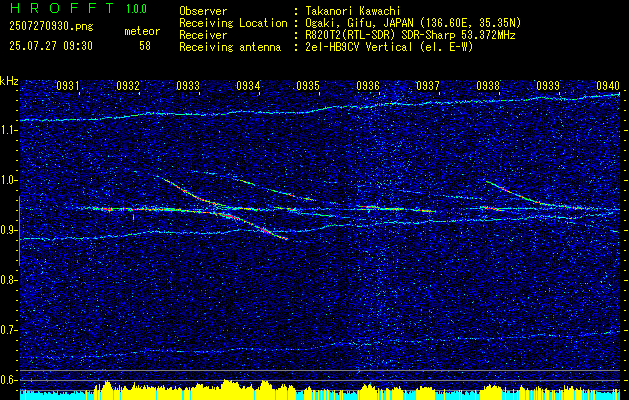Image resolution: width=629 pixels, height=400 pixels.
Task: Click the 1.0 kHz axis label
Action: tap(9, 180)
